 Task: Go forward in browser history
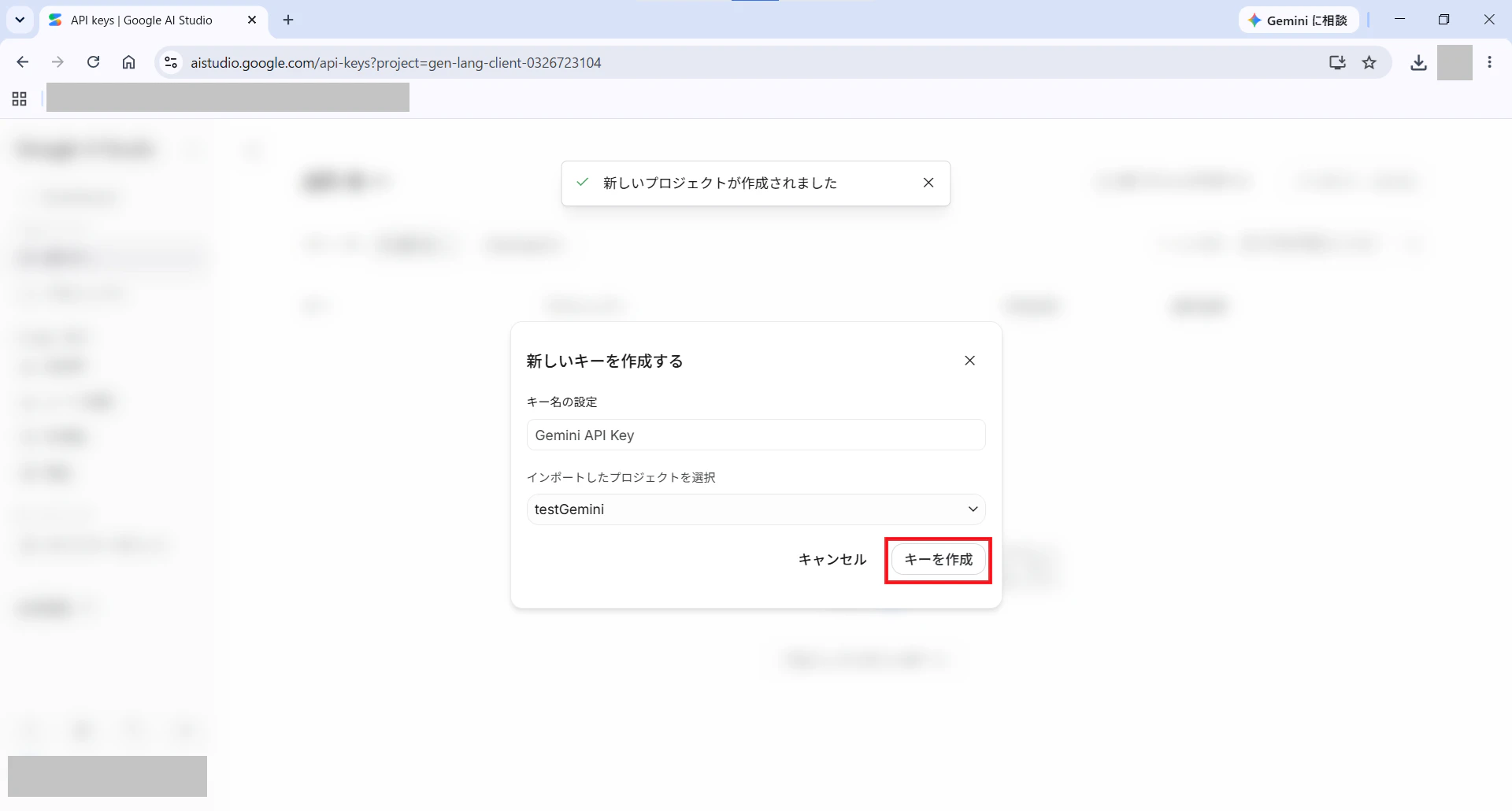tap(57, 62)
